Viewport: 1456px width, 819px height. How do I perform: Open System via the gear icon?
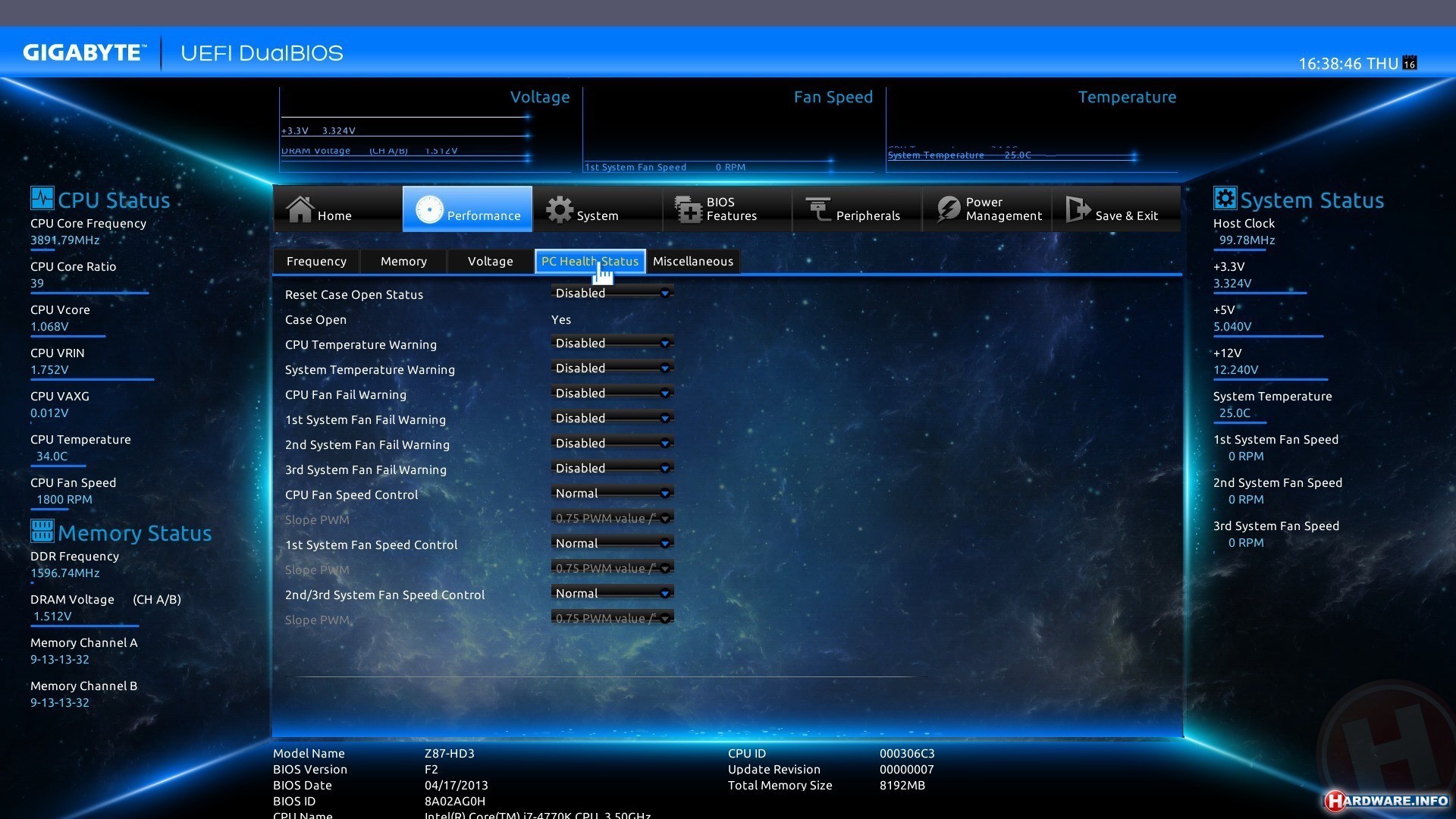tap(560, 210)
